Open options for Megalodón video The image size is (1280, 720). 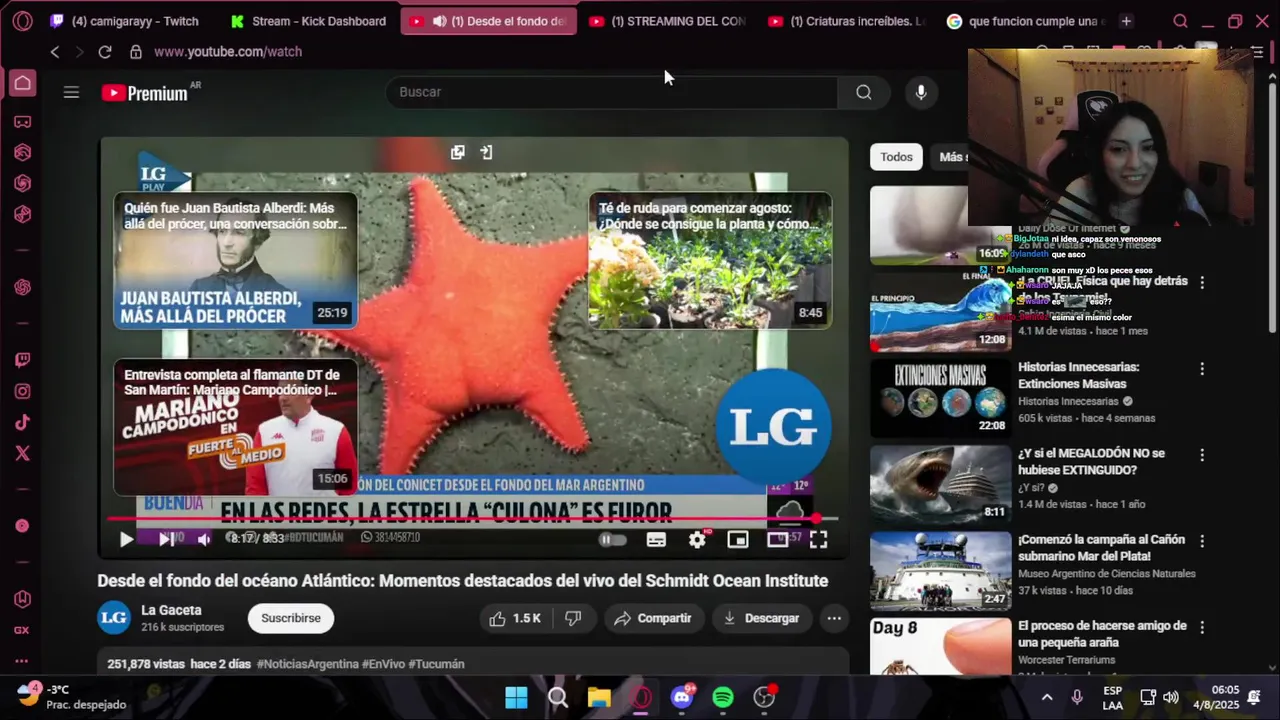tap(1202, 455)
